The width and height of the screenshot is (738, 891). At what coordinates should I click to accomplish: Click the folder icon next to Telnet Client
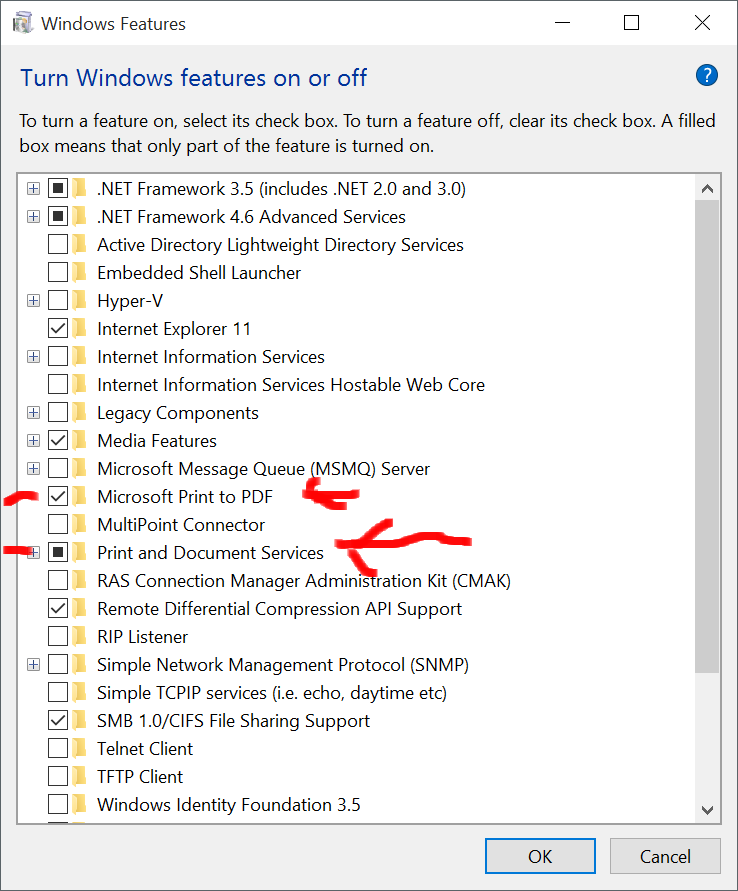click(80, 748)
